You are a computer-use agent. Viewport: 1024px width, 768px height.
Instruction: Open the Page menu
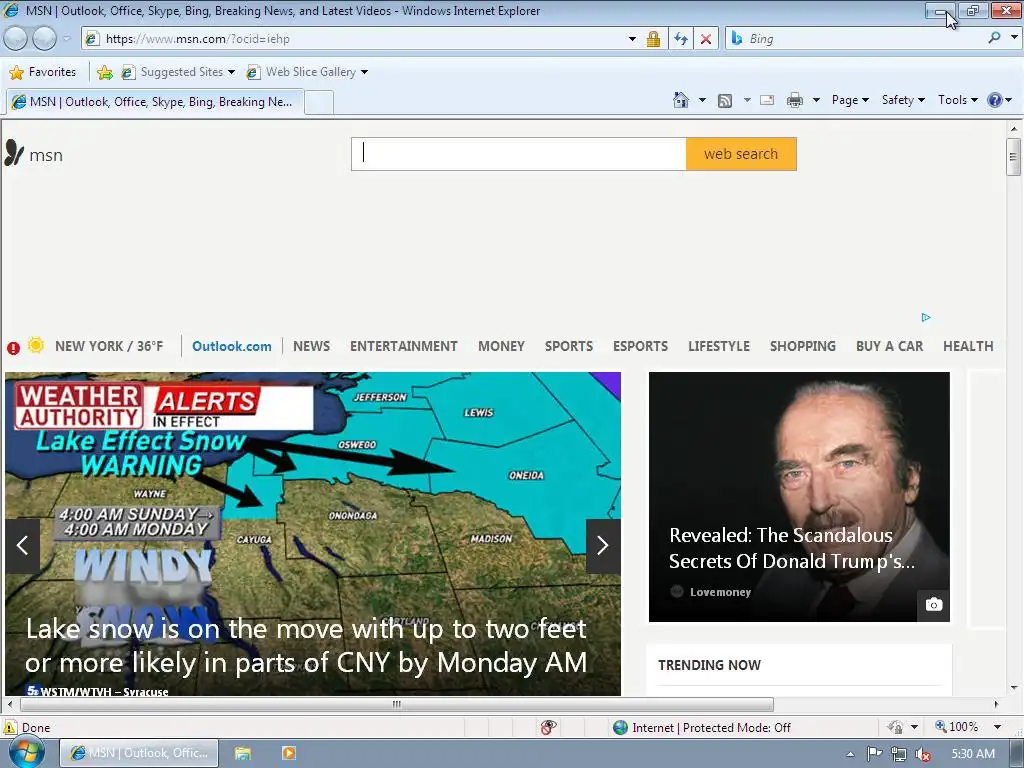850,100
